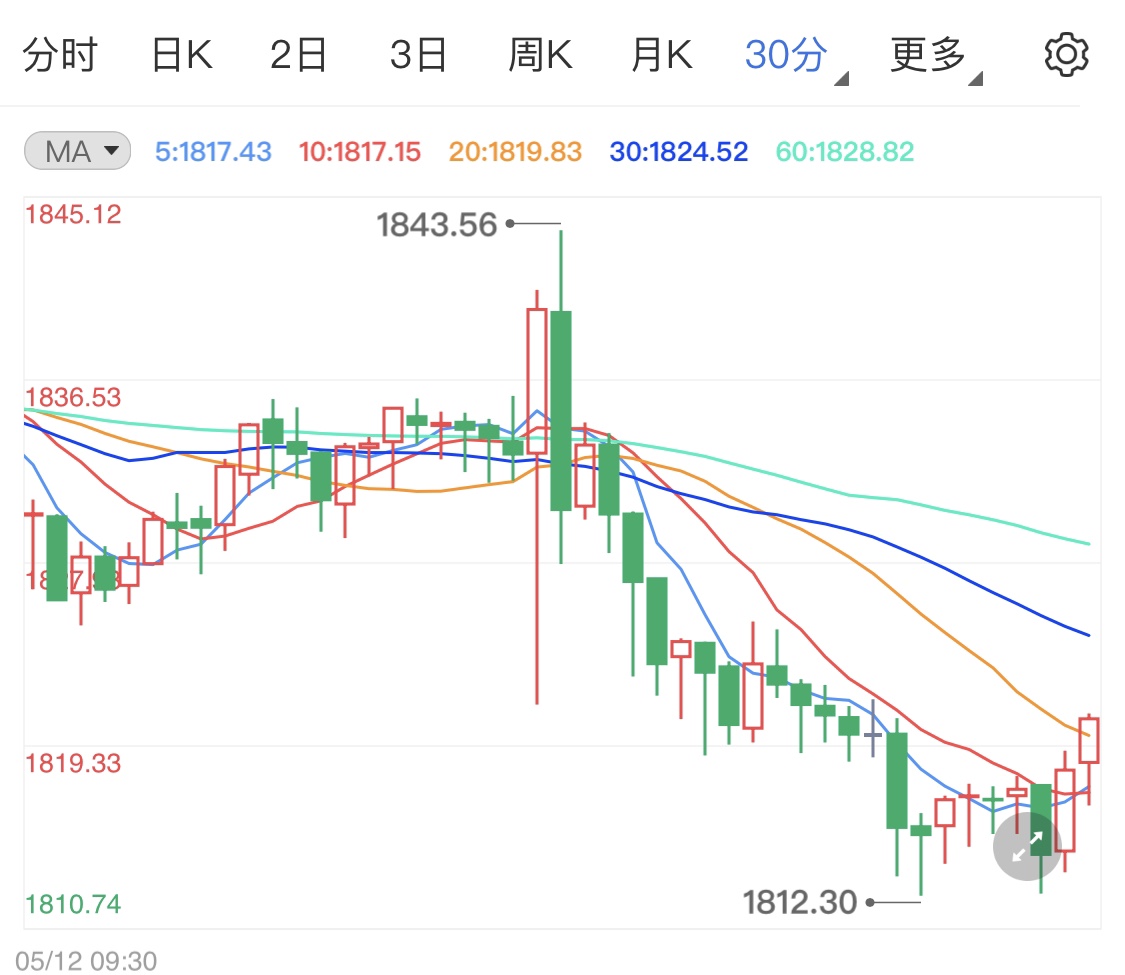1125x975 pixels.
Task: Click the 1810.74 axis label
Action: point(73,903)
